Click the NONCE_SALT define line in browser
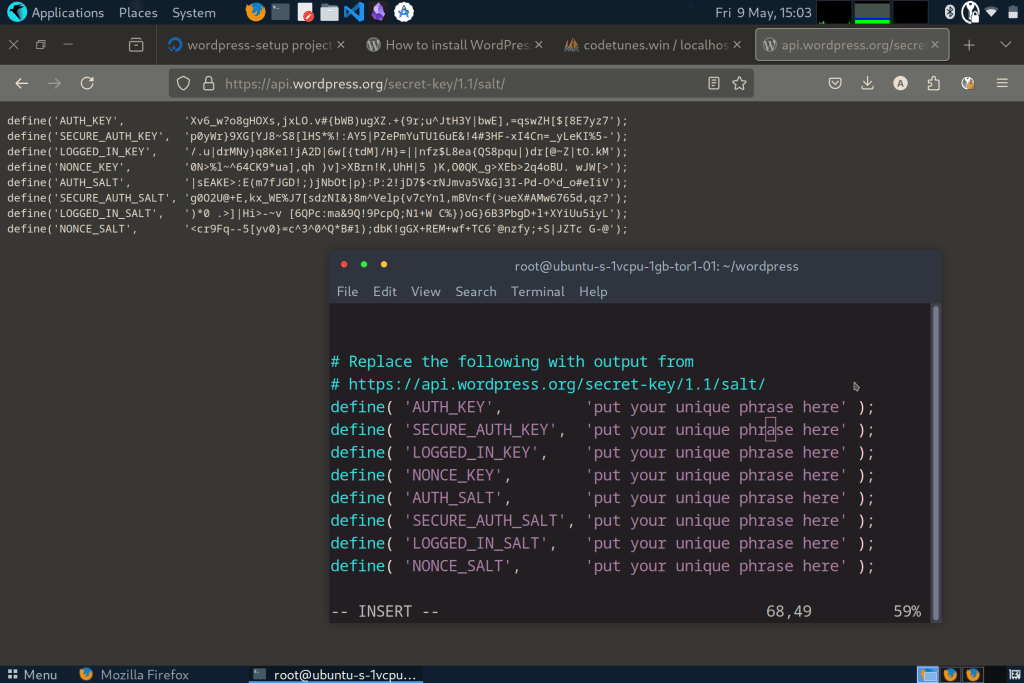The width and height of the screenshot is (1024, 683). pyautogui.click(x=317, y=229)
